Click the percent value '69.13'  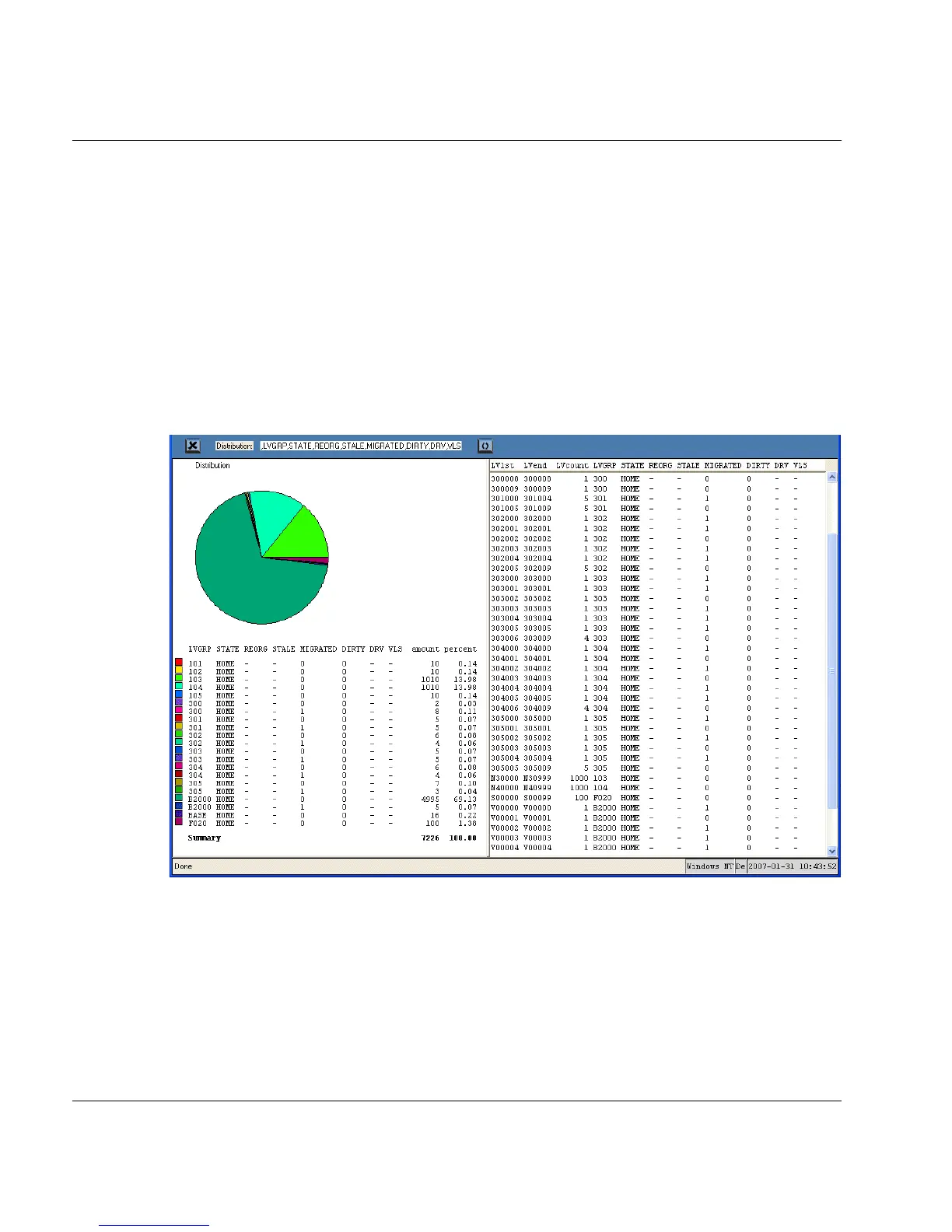[x=466, y=800]
